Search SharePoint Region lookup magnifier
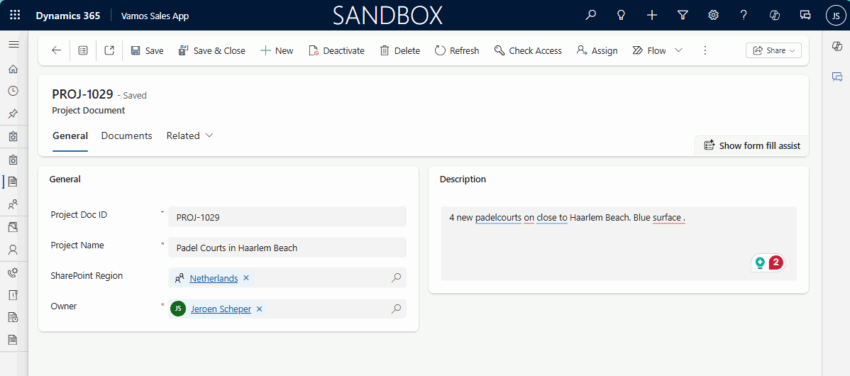 [396, 277]
